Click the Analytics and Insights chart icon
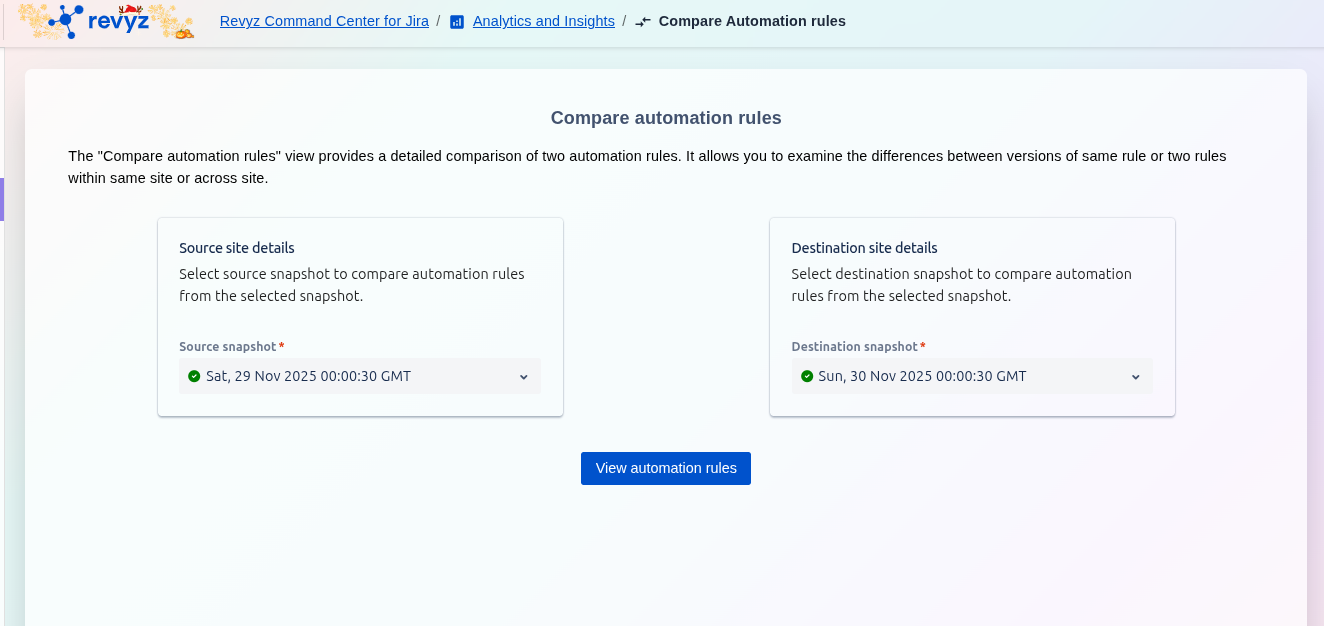Viewport: 1324px width, 626px height. tap(457, 22)
